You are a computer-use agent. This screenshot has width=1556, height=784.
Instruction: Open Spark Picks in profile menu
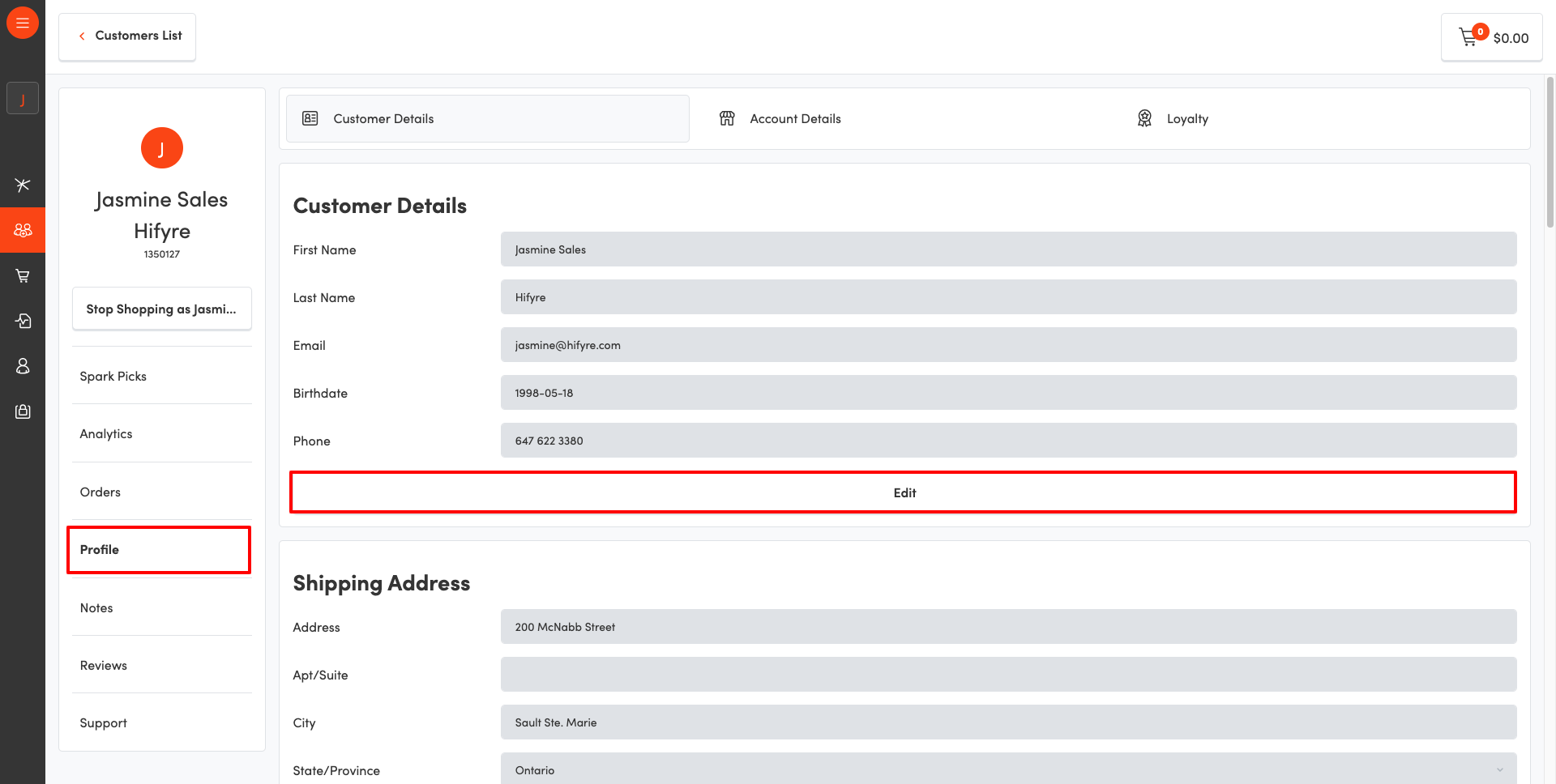pos(113,377)
